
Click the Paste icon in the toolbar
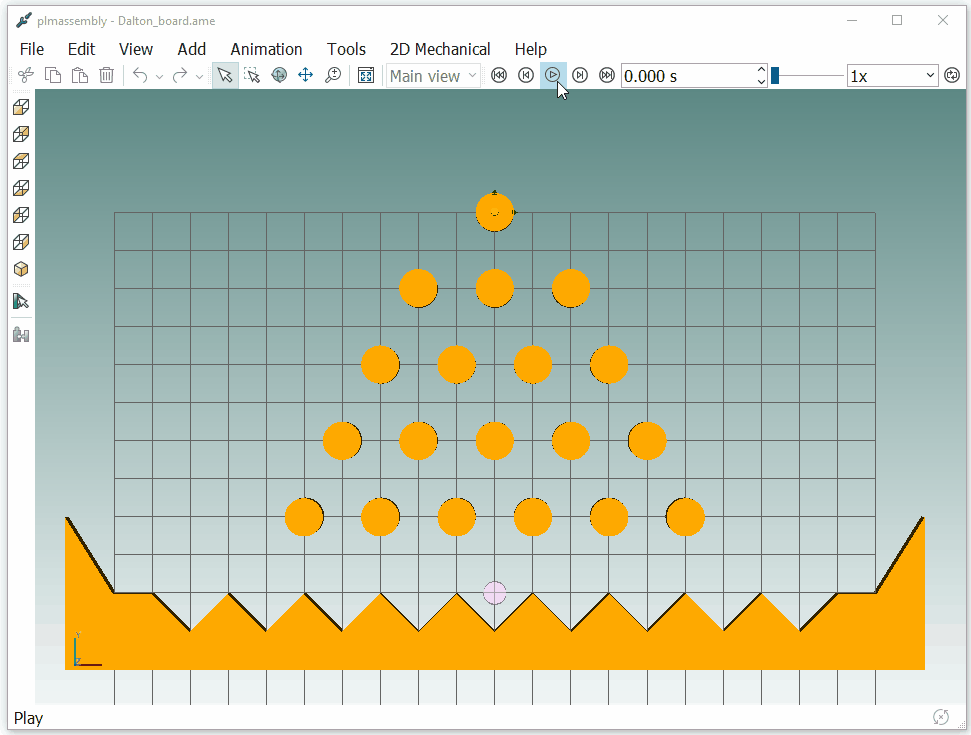point(79,74)
